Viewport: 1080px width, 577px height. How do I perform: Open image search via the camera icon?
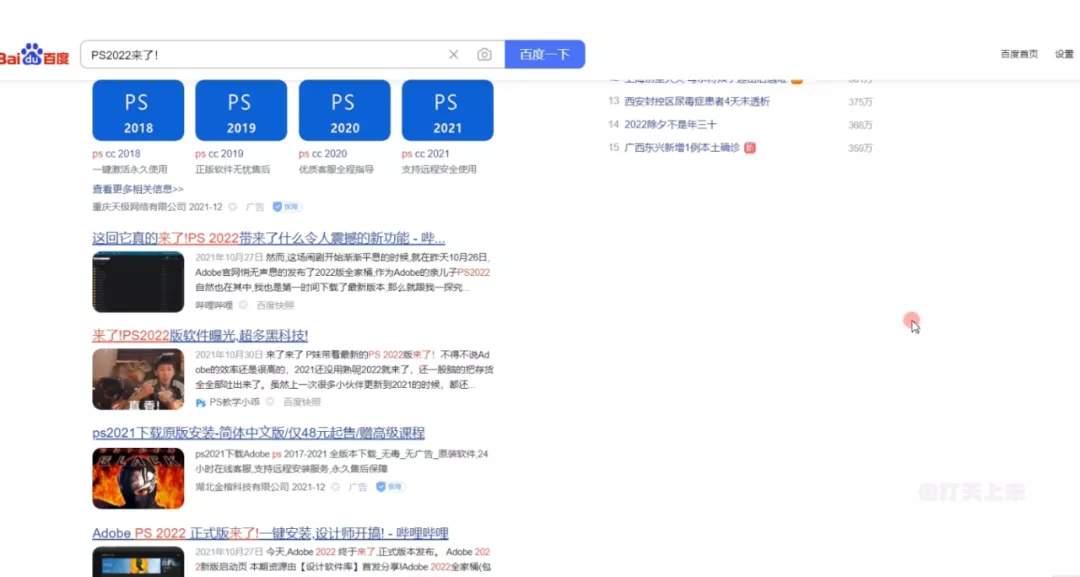pos(484,54)
